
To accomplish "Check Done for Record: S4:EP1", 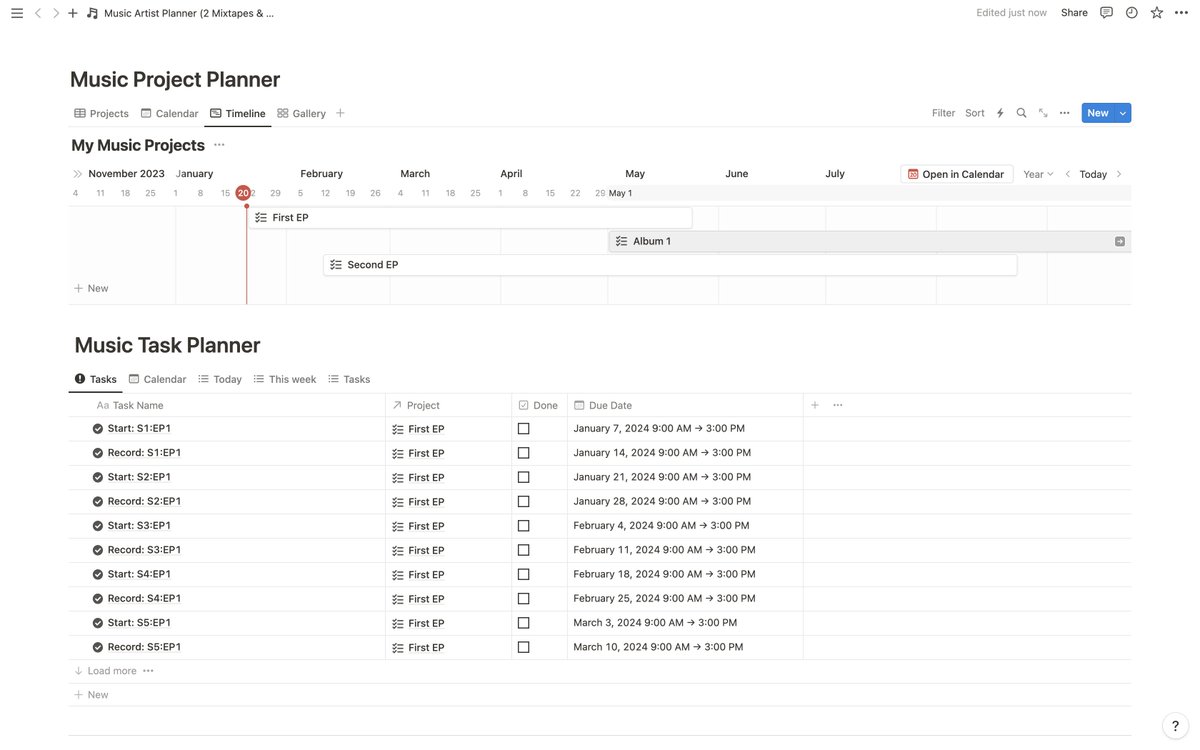I will [x=523, y=599].
